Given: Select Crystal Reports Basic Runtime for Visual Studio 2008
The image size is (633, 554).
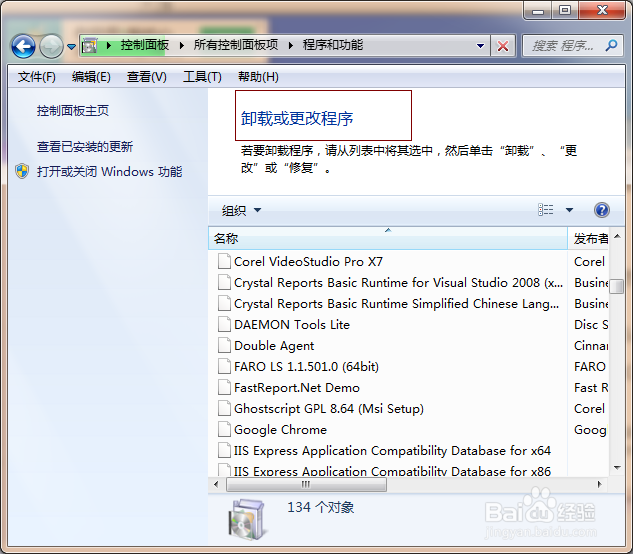Looking at the screenshot, I should tap(398, 283).
